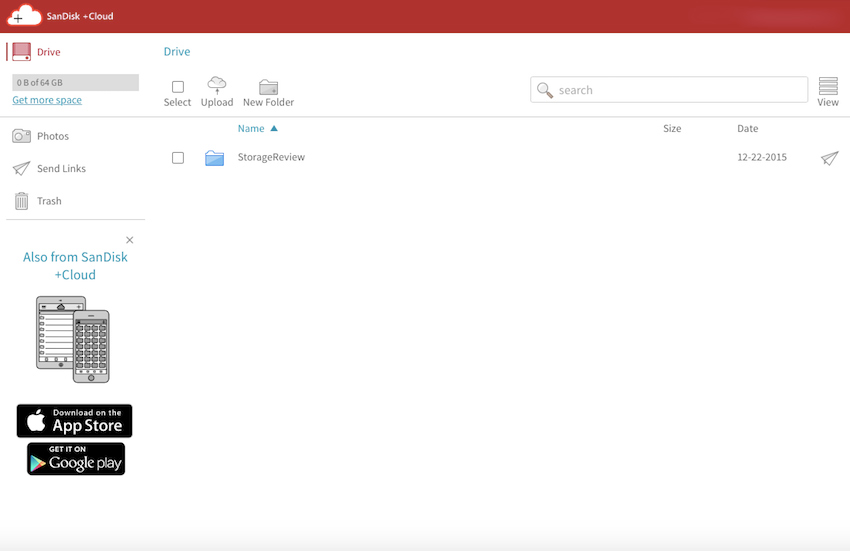Viewport: 850px width, 551px height.
Task: Toggle the Select all checkbox in toolbar
Action: (x=178, y=87)
